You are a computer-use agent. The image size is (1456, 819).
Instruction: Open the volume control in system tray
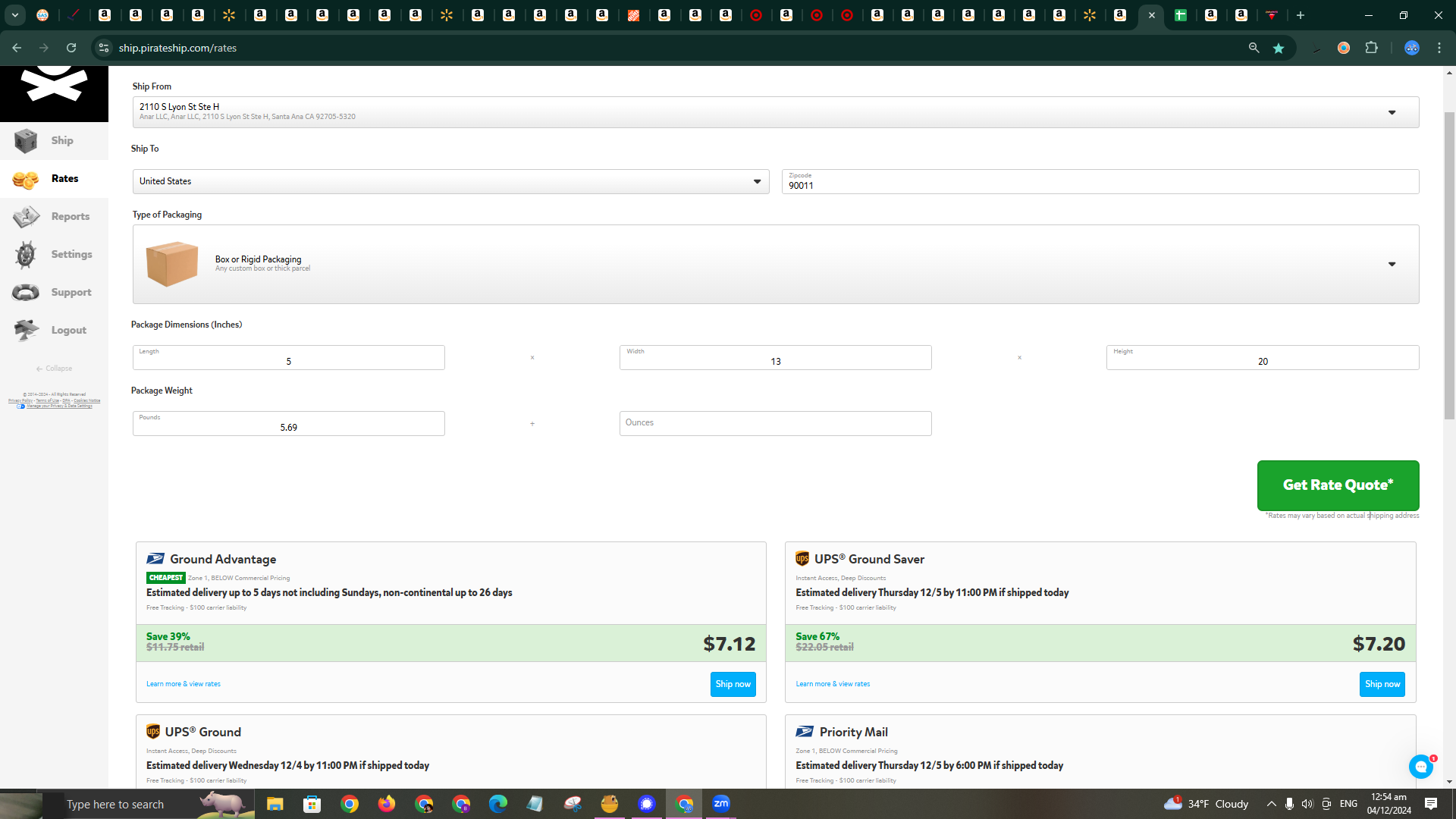click(1307, 804)
